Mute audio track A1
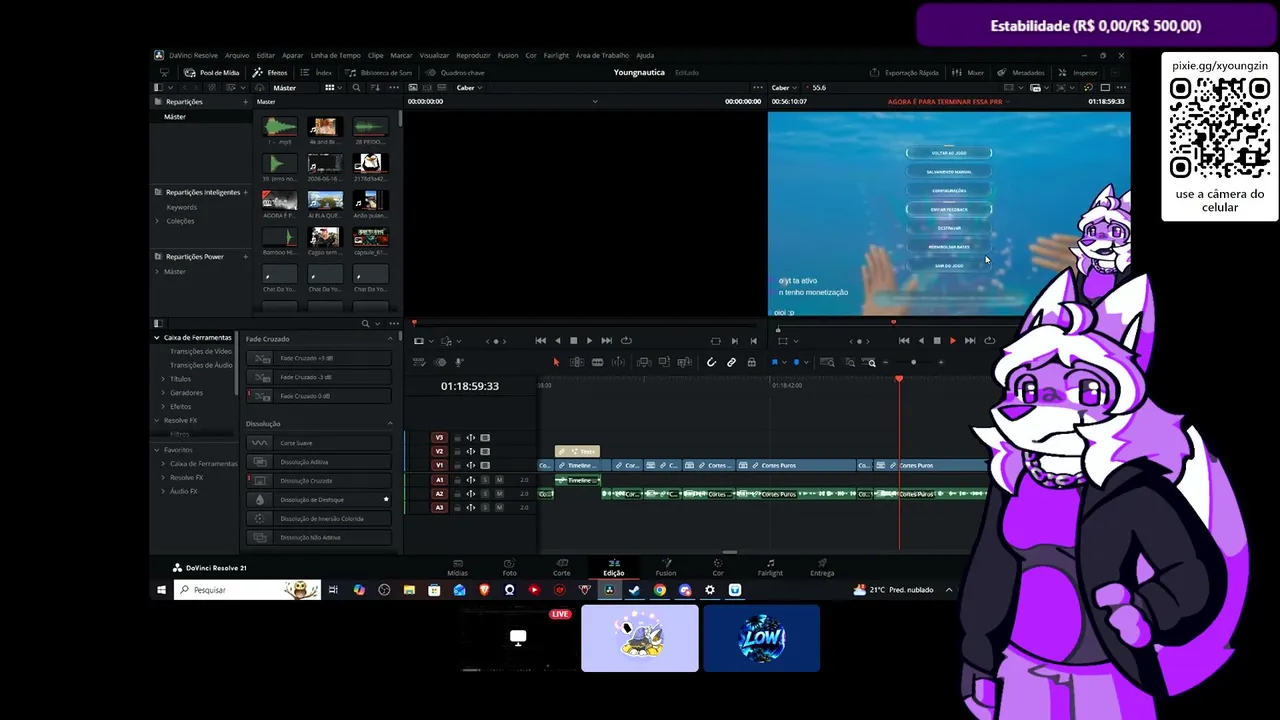The height and width of the screenshot is (720, 1280). [x=499, y=480]
